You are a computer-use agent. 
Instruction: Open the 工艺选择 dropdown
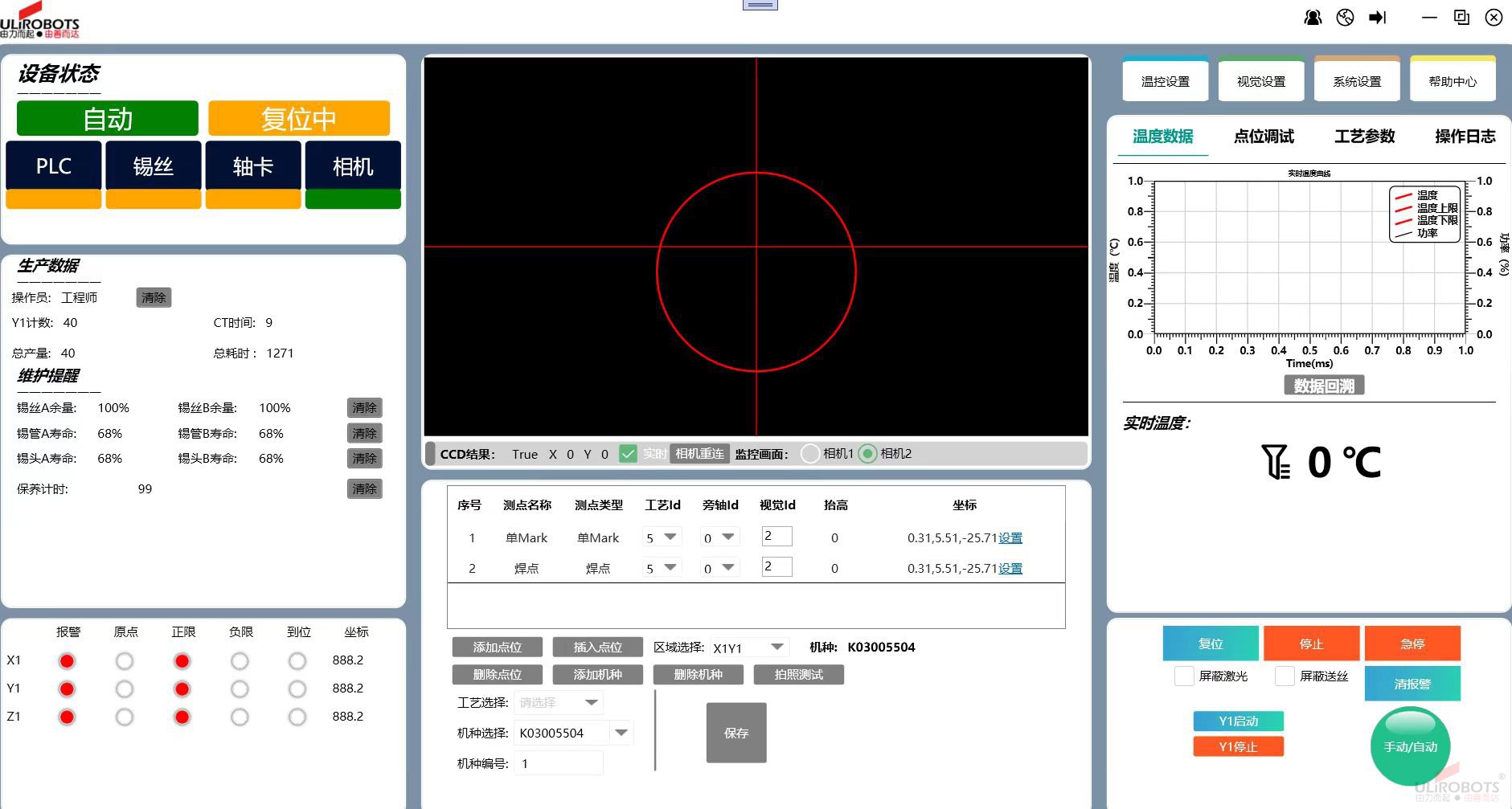pos(592,702)
